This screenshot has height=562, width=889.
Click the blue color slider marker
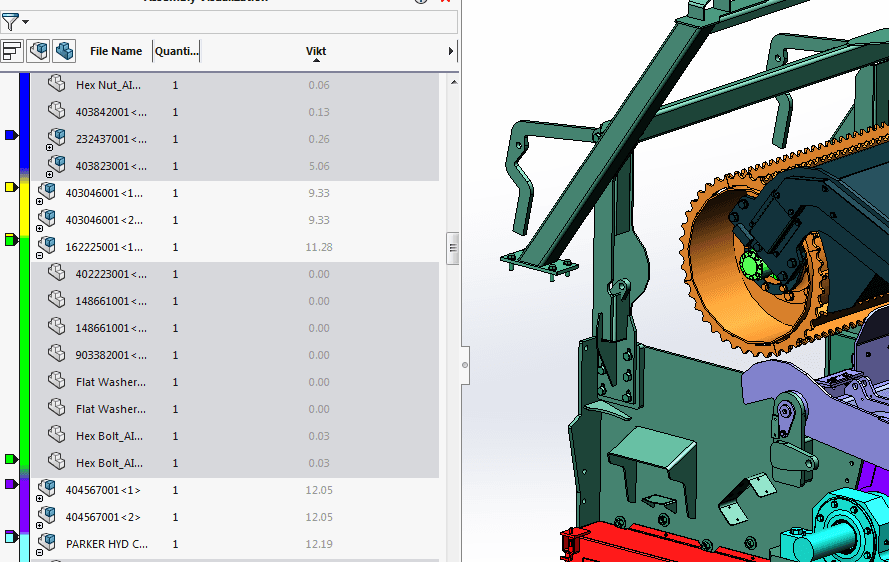click(x=11, y=134)
